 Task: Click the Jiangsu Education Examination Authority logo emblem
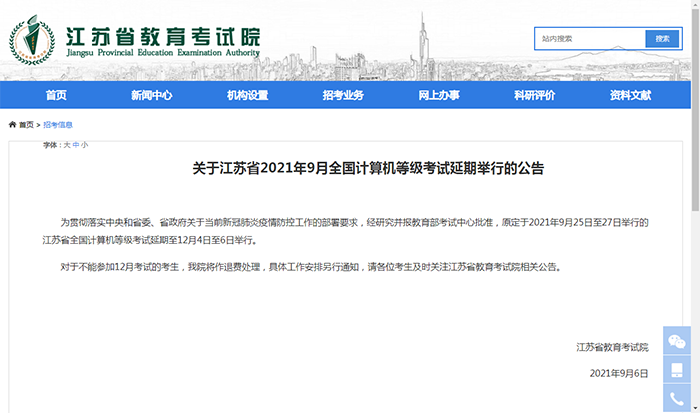coord(32,40)
